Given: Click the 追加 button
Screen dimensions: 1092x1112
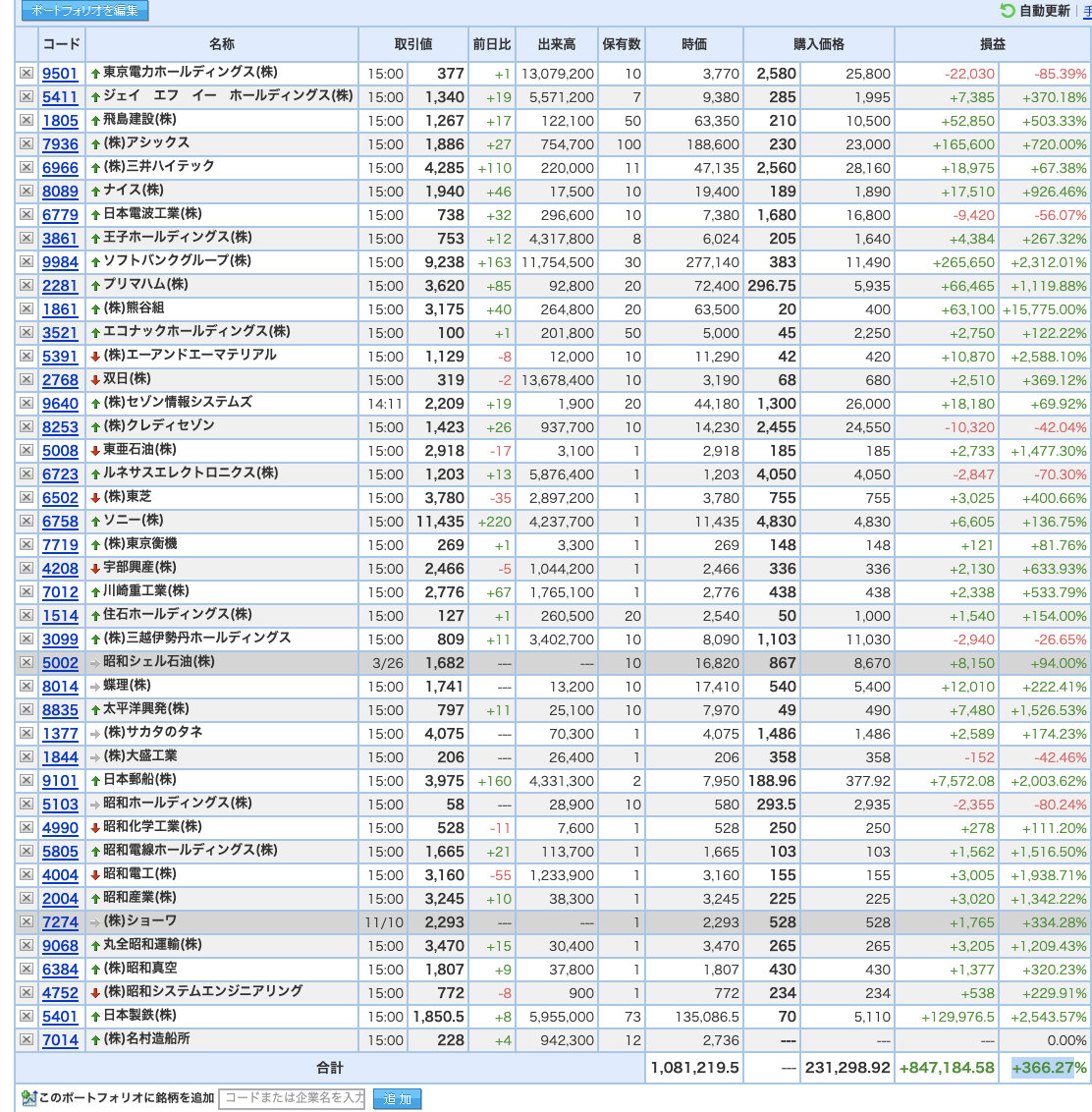Looking at the screenshot, I should 397,1098.
